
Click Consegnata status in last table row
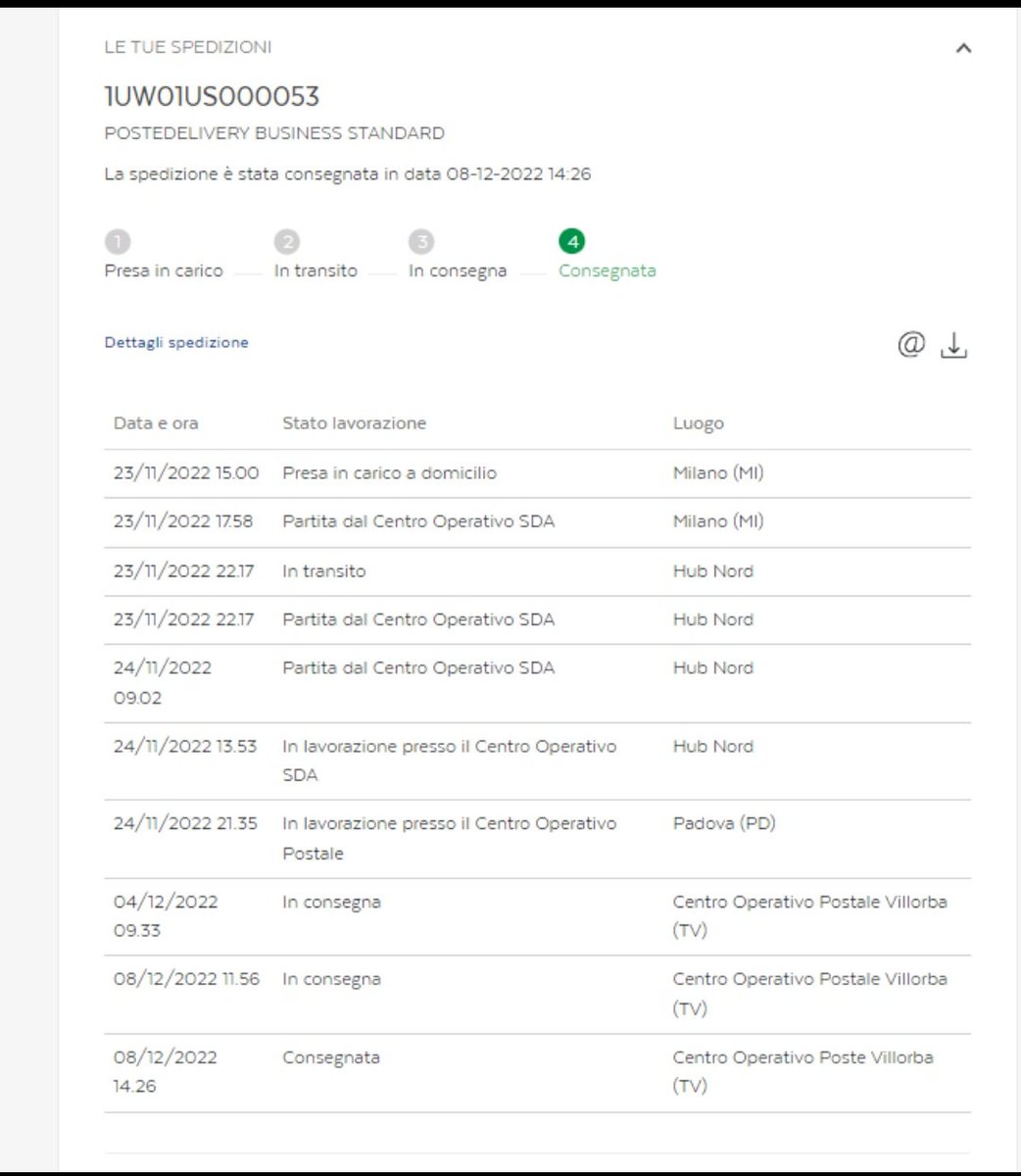[x=331, y=1057]
